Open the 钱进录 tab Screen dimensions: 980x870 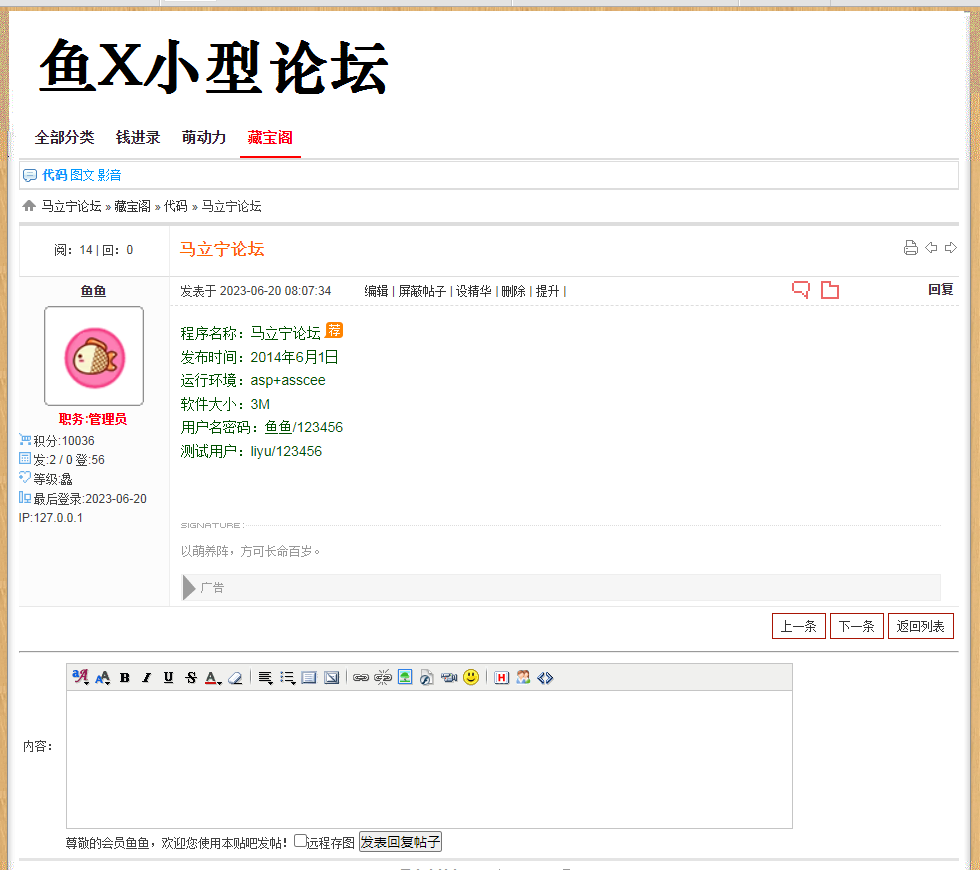click(x=138, y=138)
